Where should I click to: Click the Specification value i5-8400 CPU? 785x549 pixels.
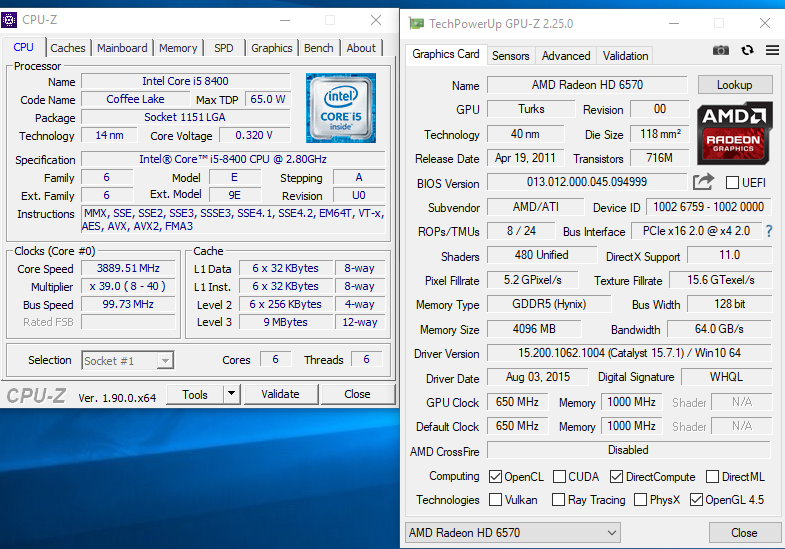[233, 159]
